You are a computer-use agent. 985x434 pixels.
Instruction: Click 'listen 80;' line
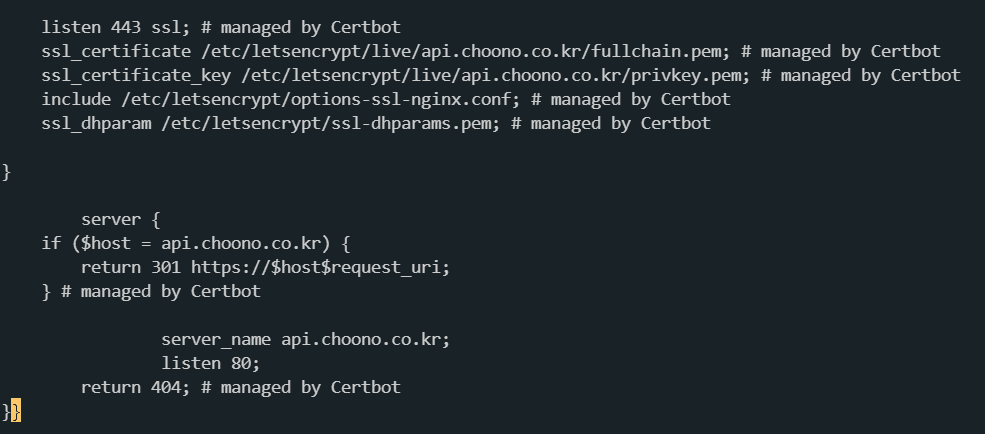coord(210,363)
